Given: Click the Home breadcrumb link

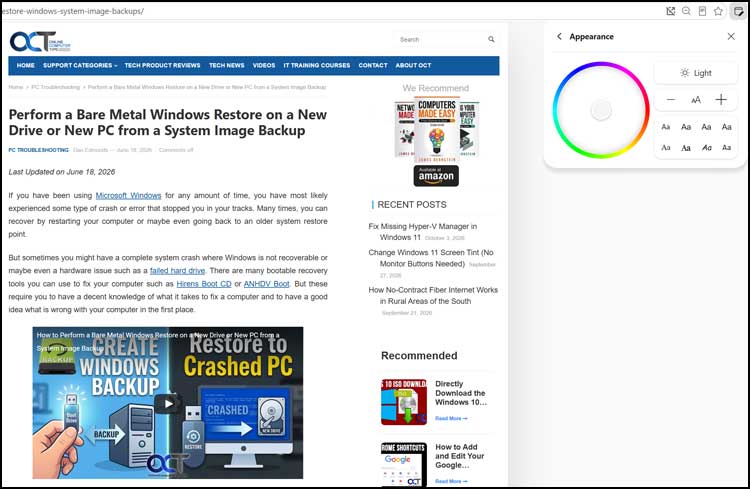Looking at the screenshot, I should 16,87.
